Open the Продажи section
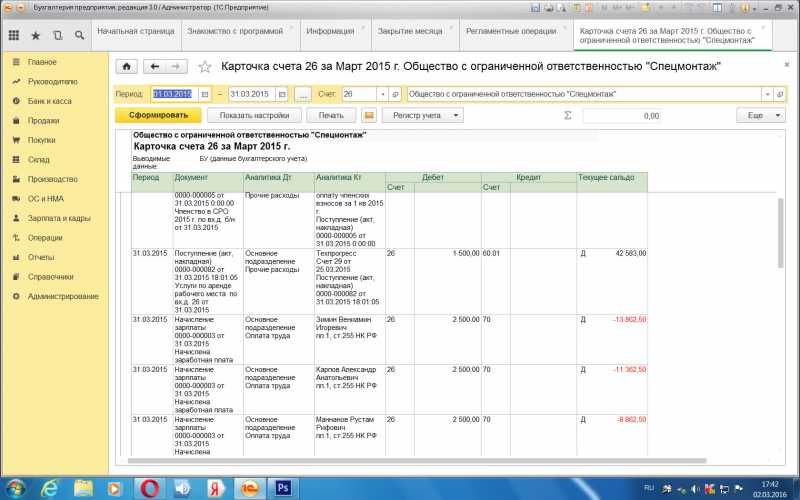This screenshot has height=500, width=800. coord(43,120)
